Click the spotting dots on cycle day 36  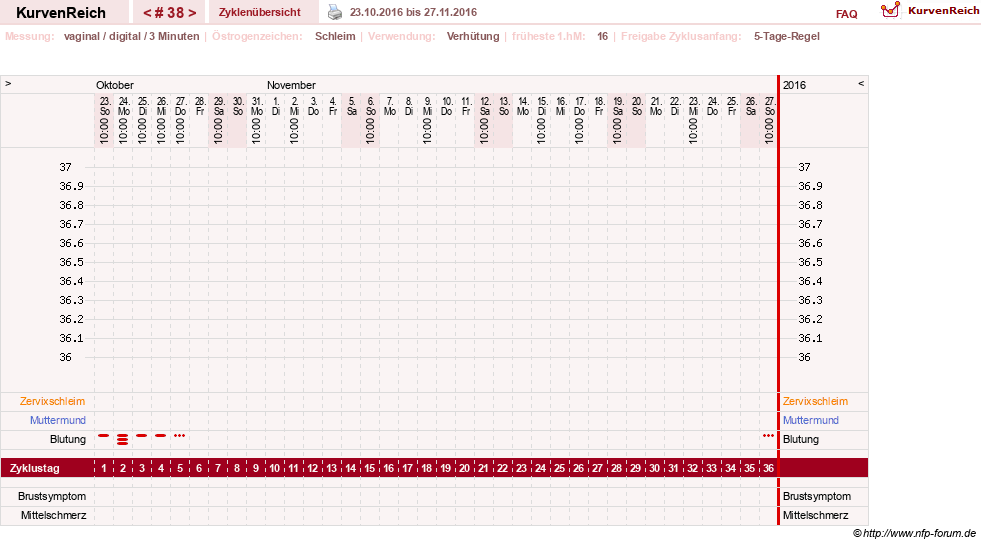(x=768, y=435)
